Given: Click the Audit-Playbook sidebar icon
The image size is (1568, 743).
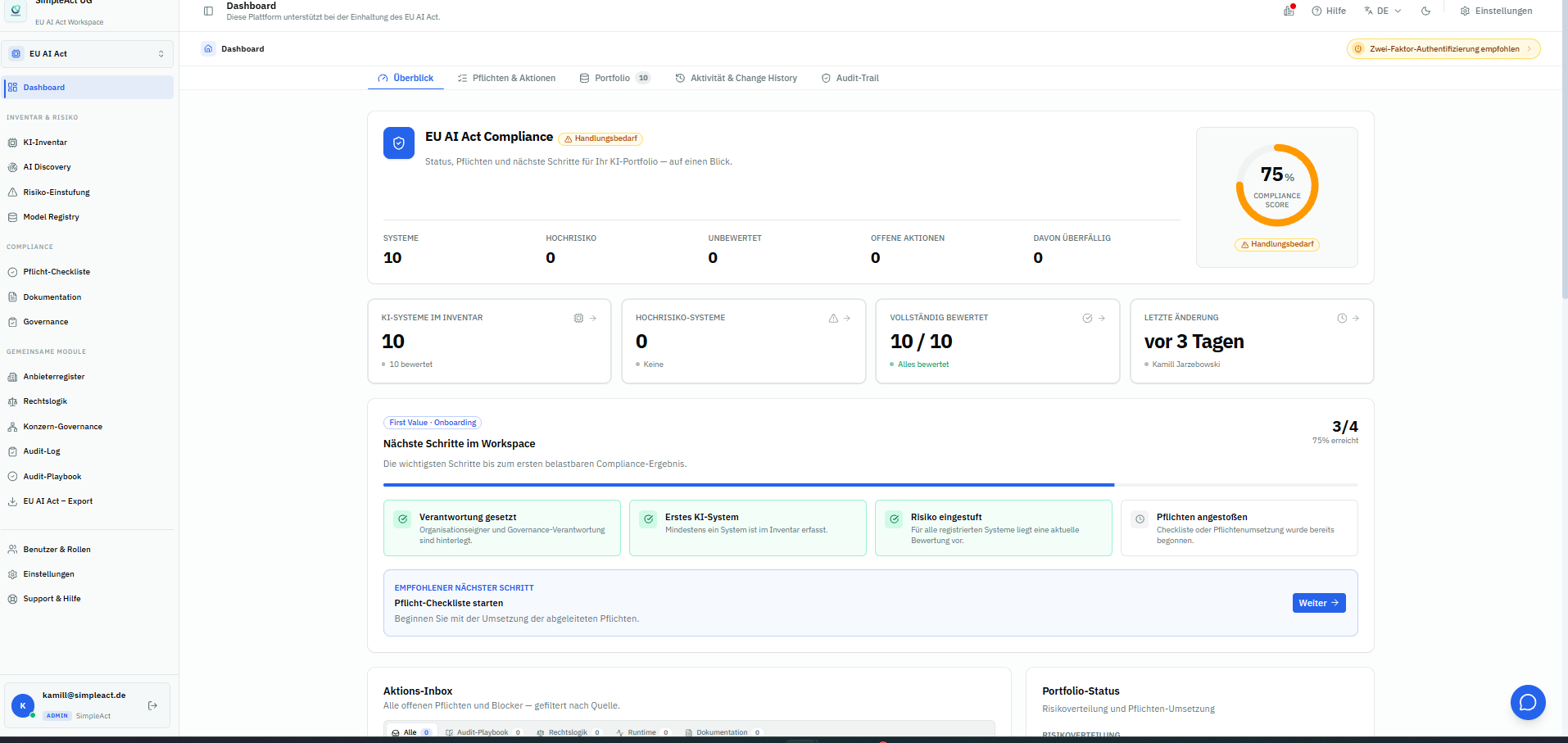Looking at the screenshot, I should (x=12, y=477).
